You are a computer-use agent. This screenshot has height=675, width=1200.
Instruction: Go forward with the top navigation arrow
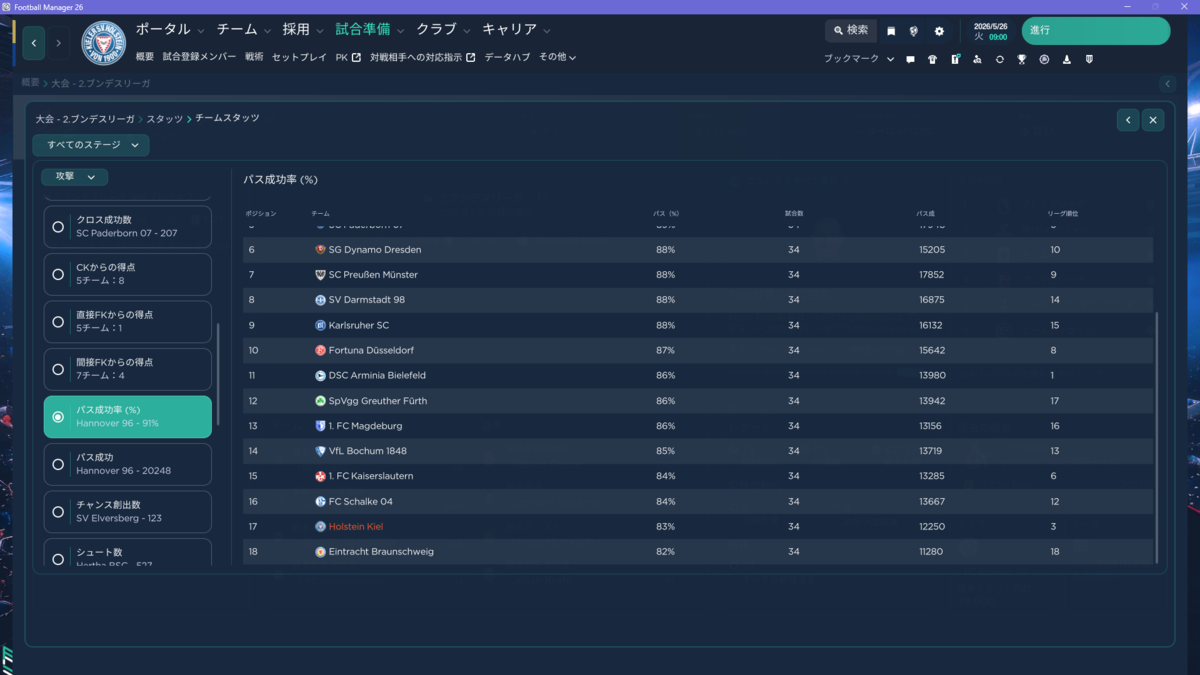click(x=58, y=43)
